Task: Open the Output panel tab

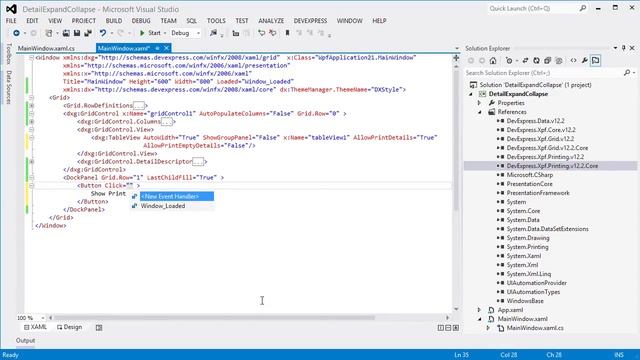Action: [25, 340]
